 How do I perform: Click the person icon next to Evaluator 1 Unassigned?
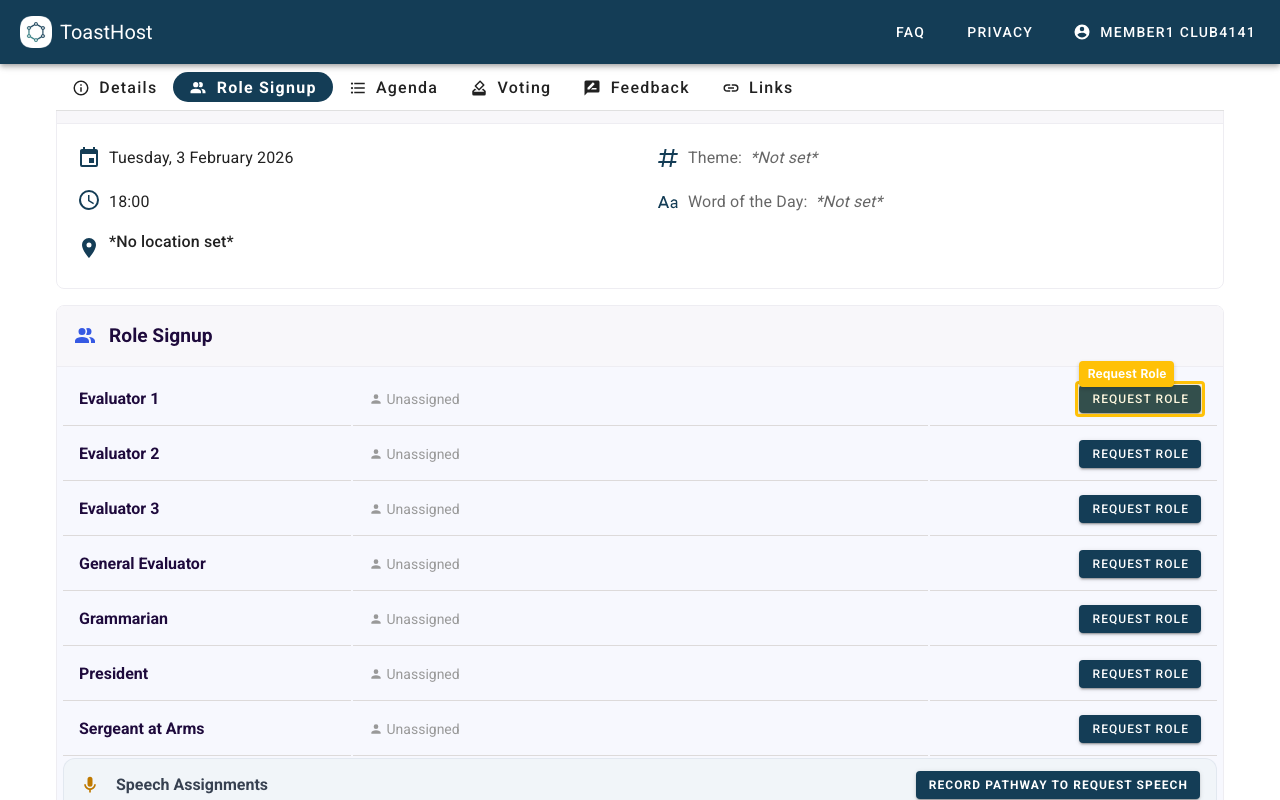376,398
